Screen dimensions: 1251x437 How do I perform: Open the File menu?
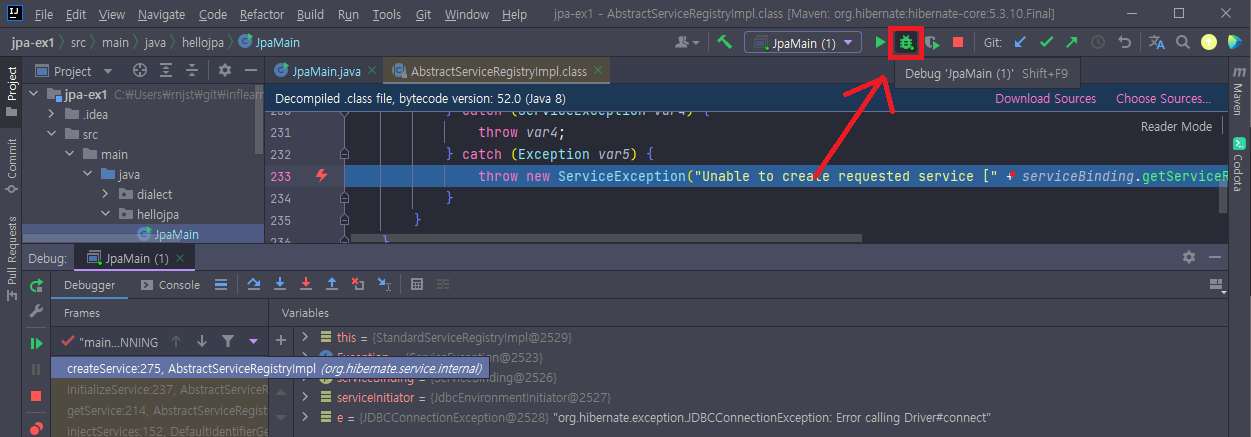[43, 15]
